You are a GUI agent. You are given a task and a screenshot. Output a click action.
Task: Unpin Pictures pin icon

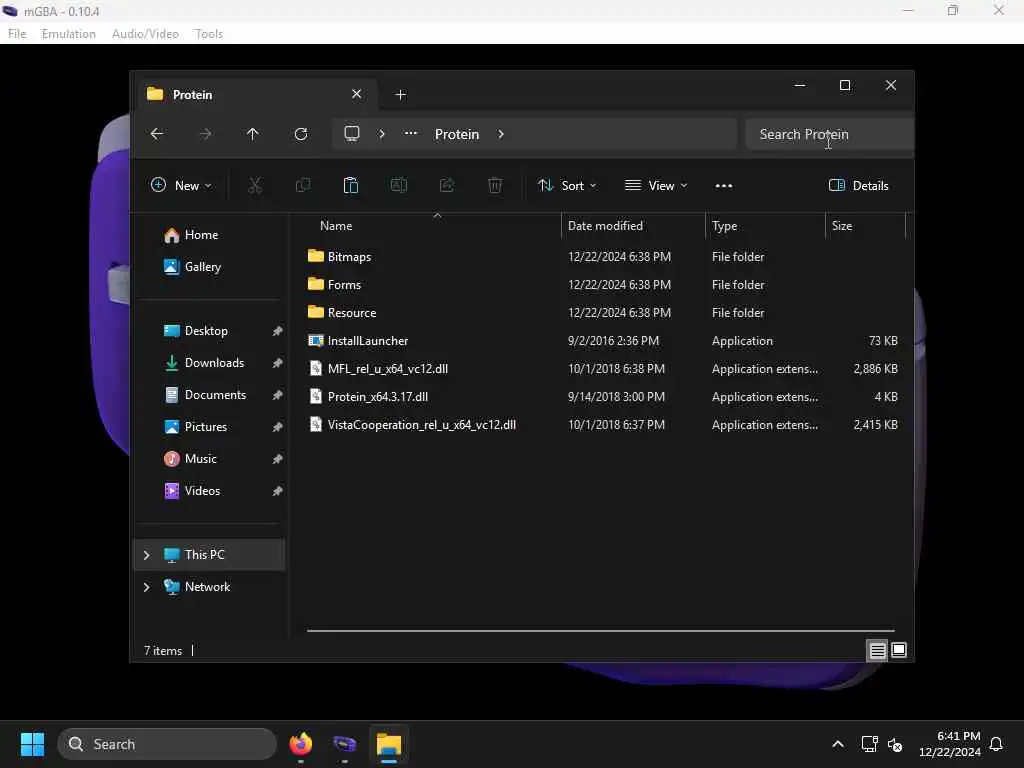coord(278,427)
